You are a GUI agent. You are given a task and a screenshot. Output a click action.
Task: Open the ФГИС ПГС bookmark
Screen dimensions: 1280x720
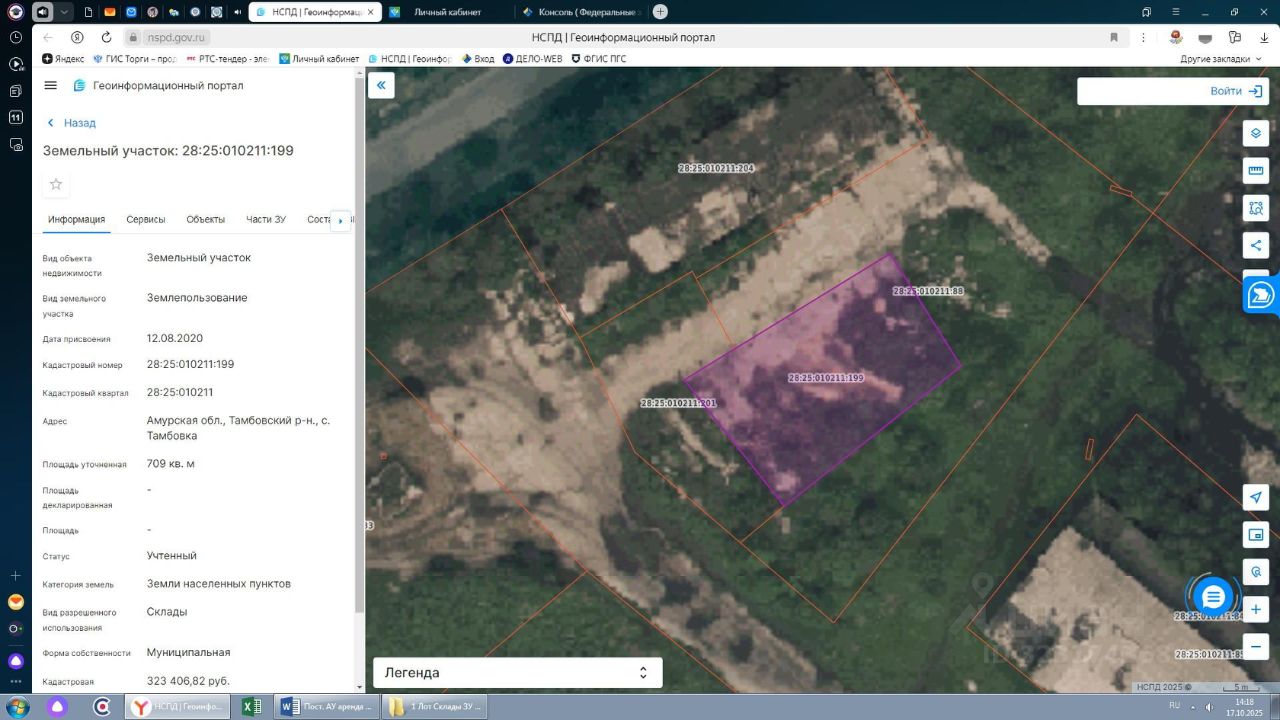(x=599, y=59)
